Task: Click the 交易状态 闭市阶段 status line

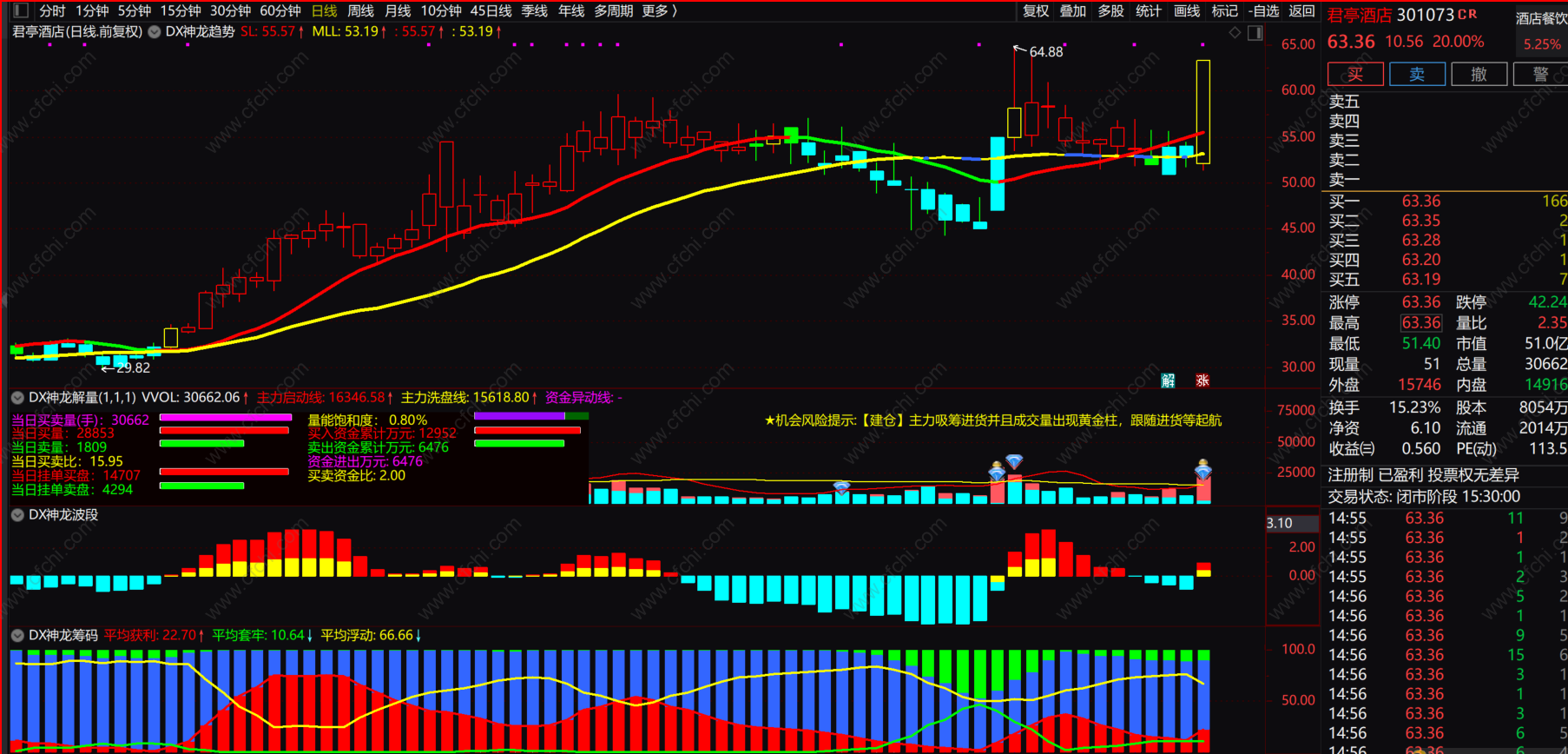Action: click(1424, 497)
